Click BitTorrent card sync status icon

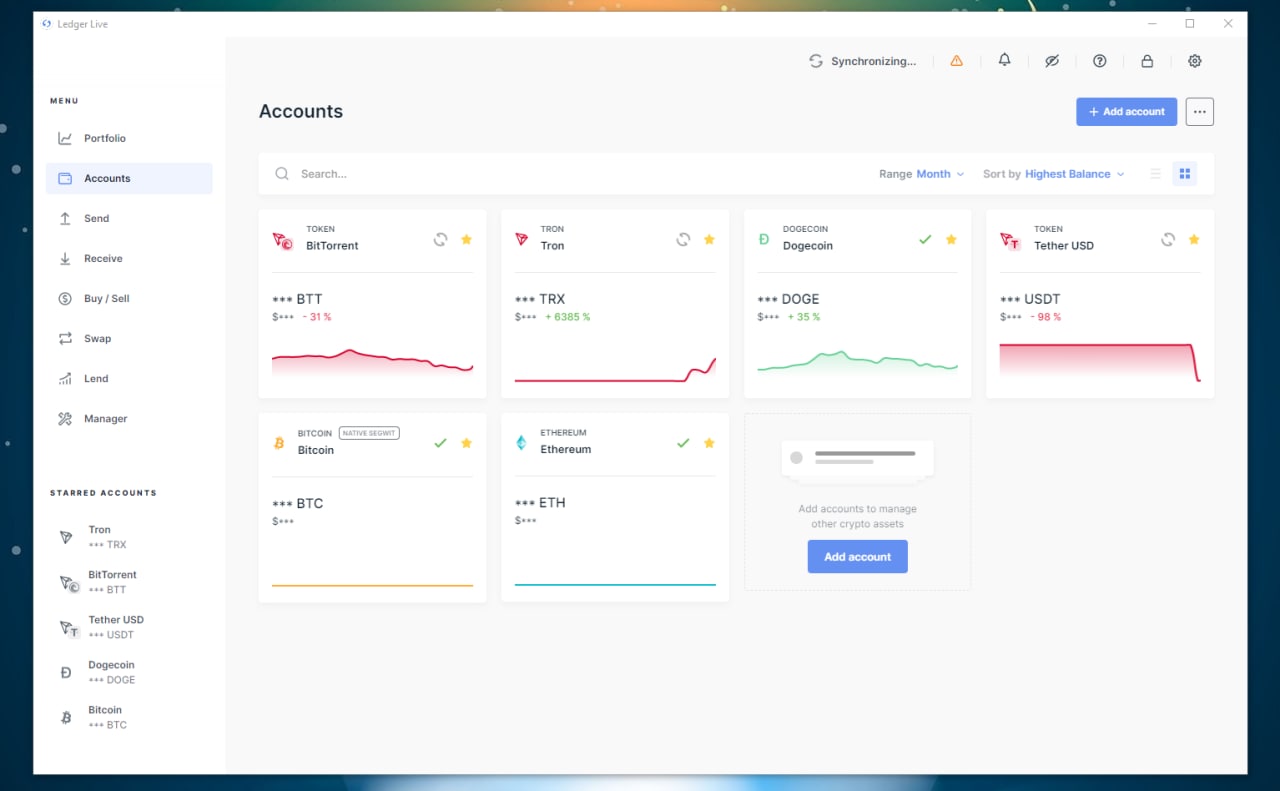coord(440,239)
